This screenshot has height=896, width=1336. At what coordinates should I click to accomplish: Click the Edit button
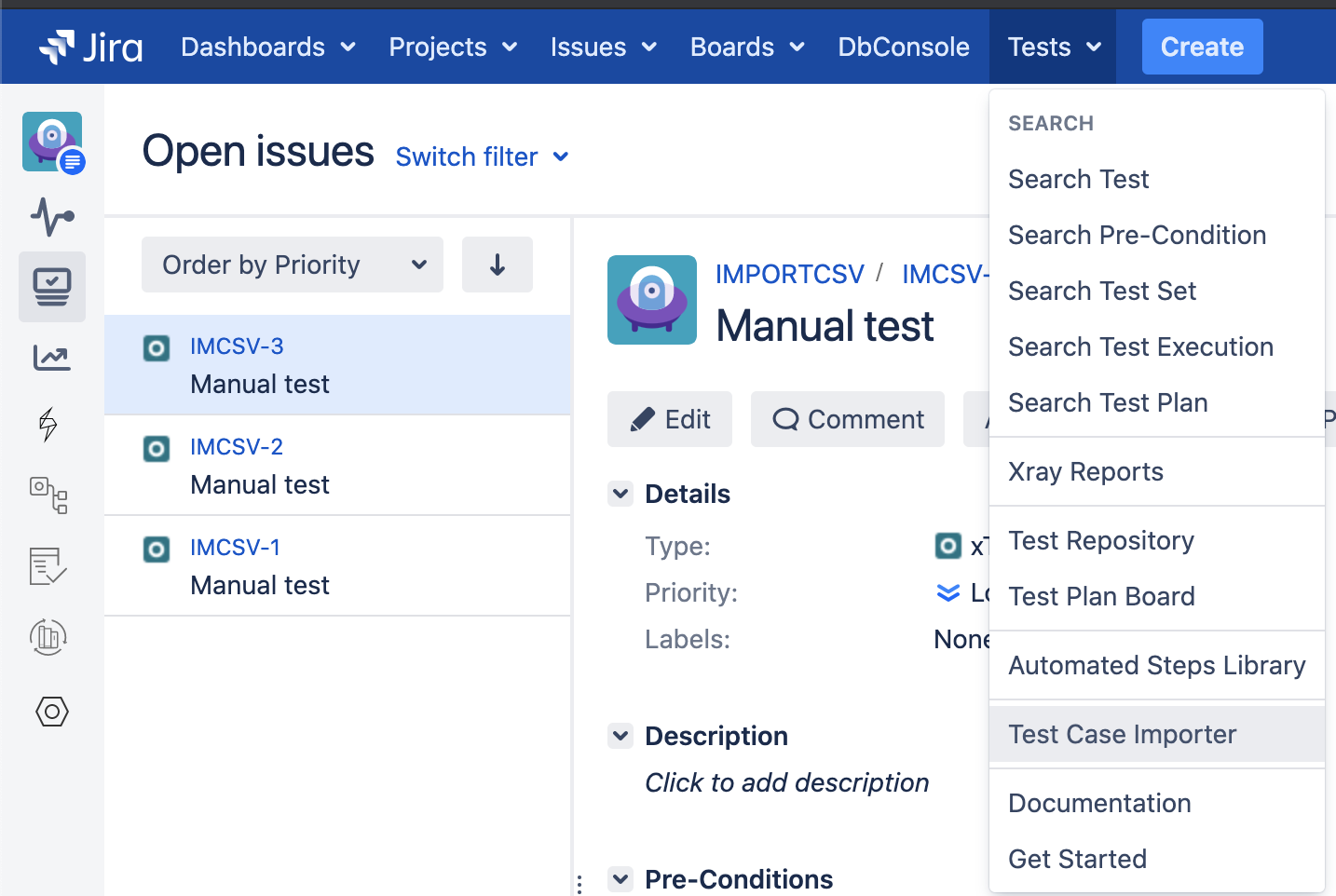(670, 419)
